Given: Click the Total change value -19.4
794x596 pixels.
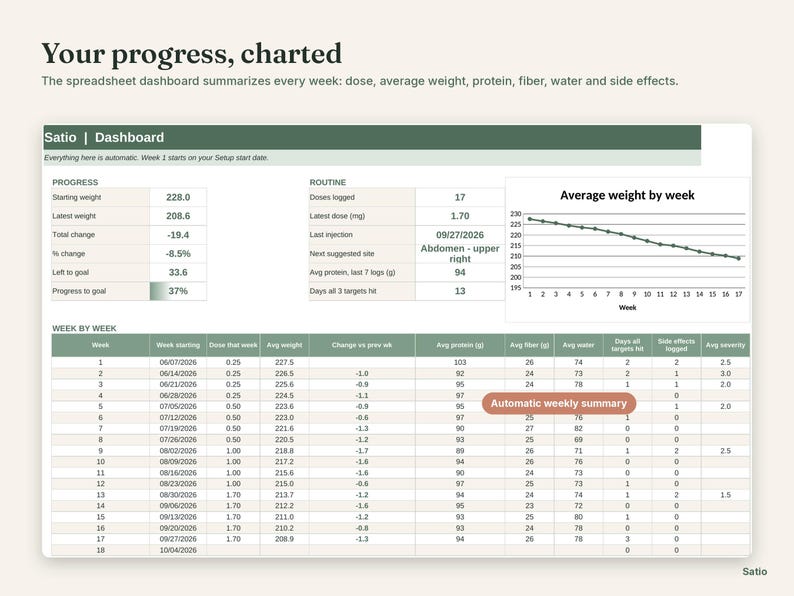Looking at the screenshot, I should [x=178, y=235].
